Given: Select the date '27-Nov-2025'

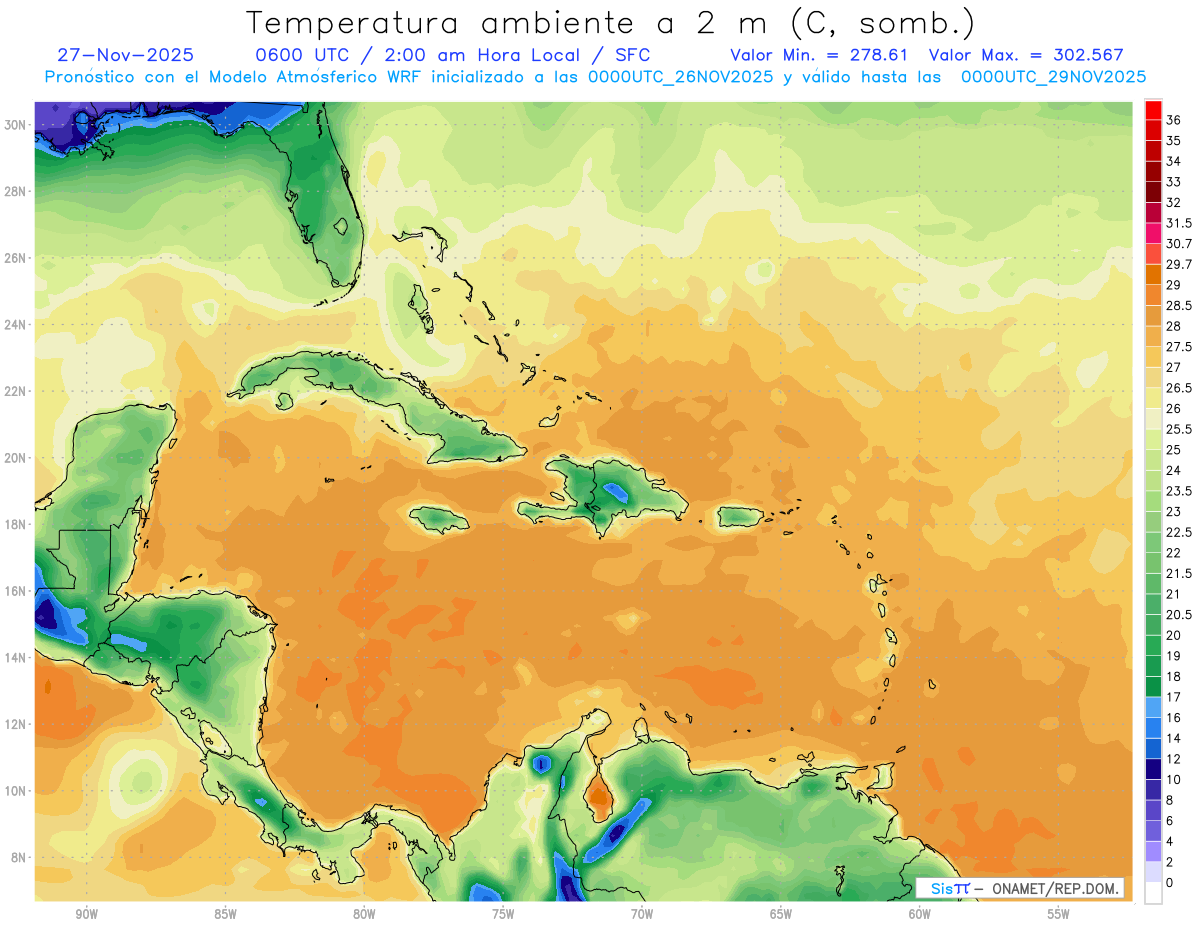Looking at the screenshot, I should pos(125,56).
